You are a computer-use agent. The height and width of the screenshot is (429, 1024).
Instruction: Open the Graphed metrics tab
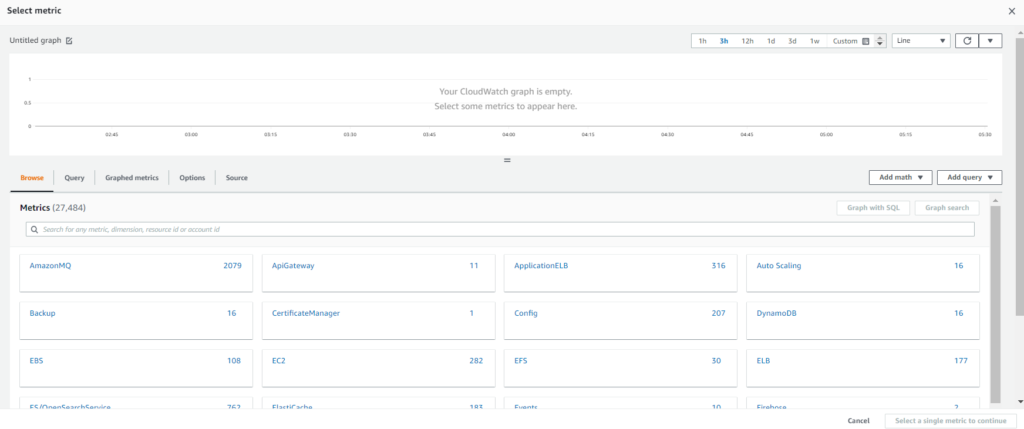click(132, 178)
